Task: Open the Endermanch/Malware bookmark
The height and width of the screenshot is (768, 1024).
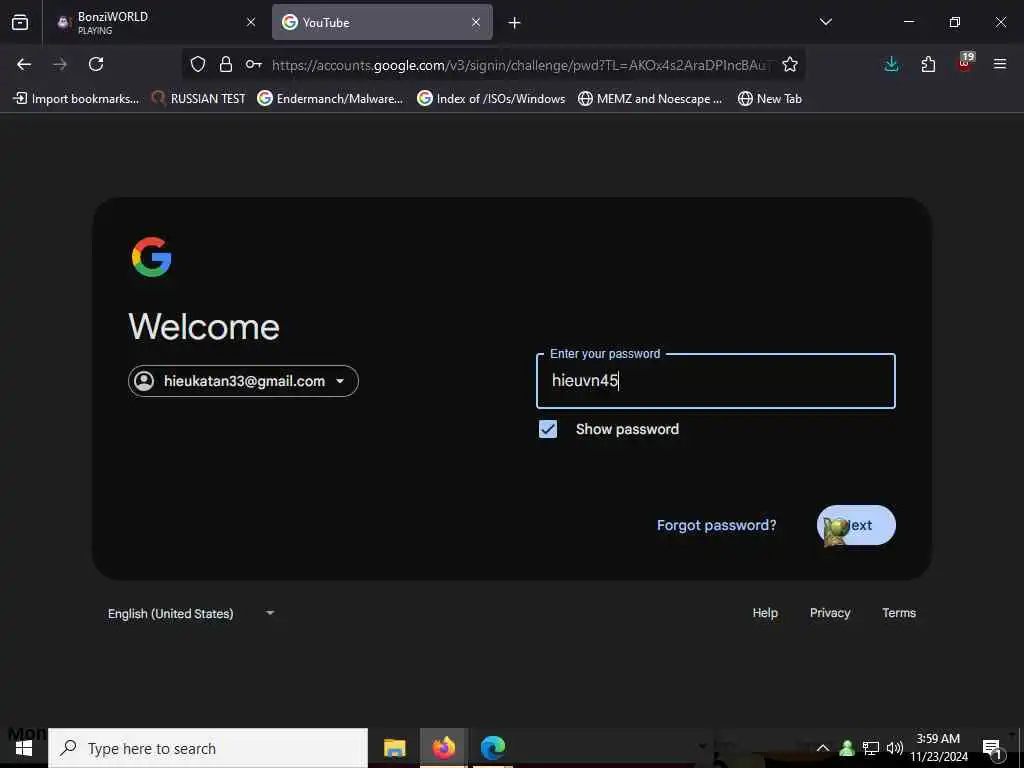Action: [x=330, y=99]
